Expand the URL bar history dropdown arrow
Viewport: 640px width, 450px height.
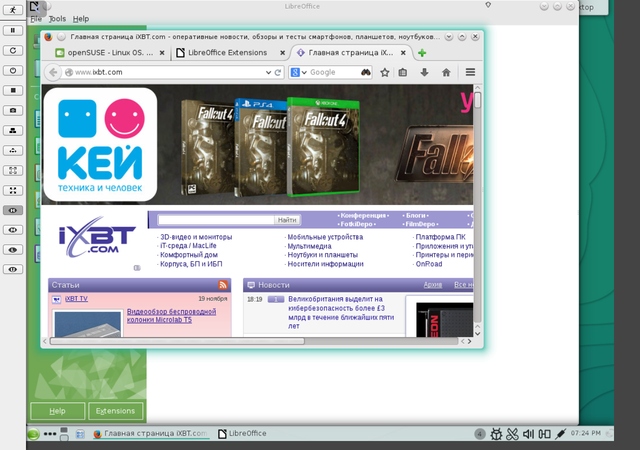coord(268,72)
